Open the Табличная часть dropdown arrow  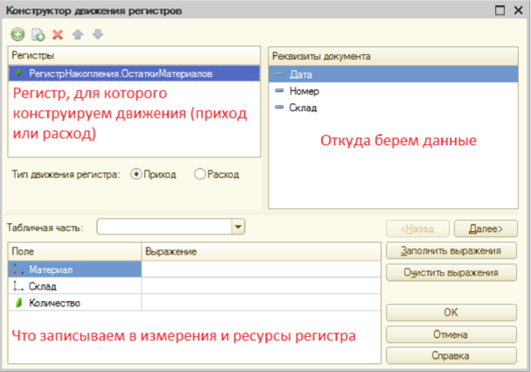tap(238, 227)
